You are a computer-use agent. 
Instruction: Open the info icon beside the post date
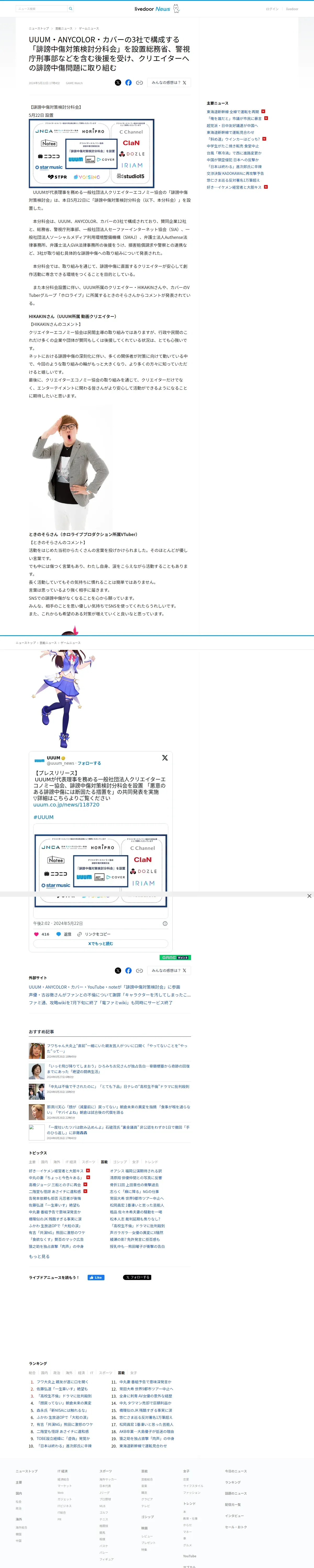[x=165, y=923]
